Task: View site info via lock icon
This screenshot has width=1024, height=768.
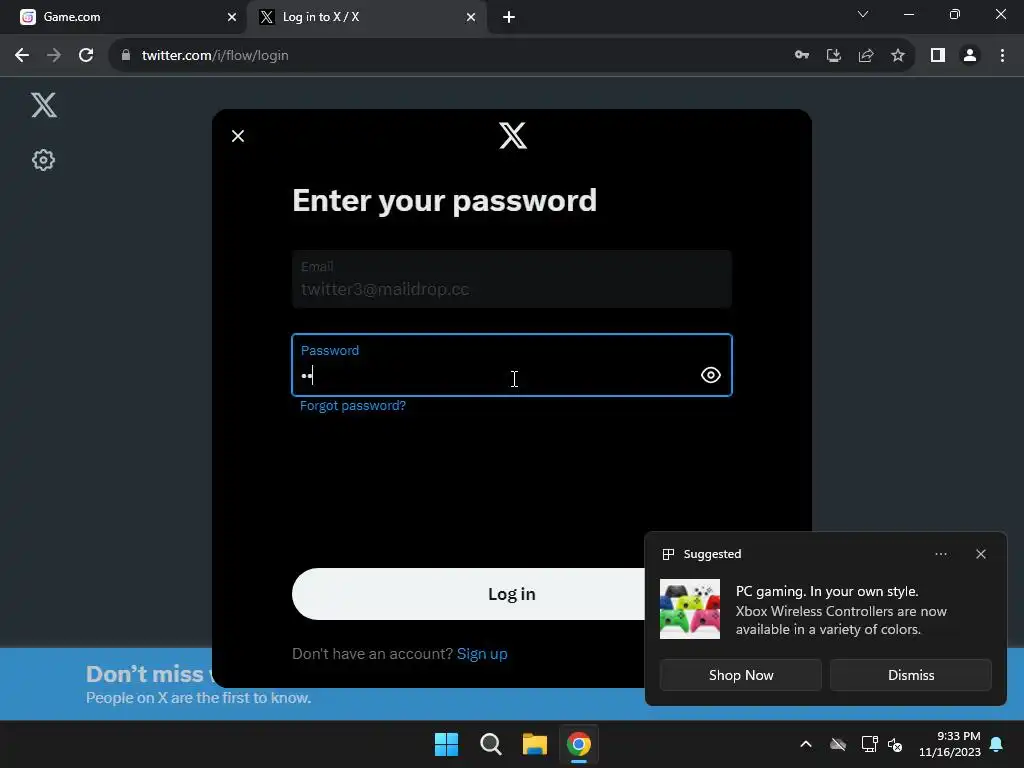Action: pyautogui.click(x=126, y=56)
